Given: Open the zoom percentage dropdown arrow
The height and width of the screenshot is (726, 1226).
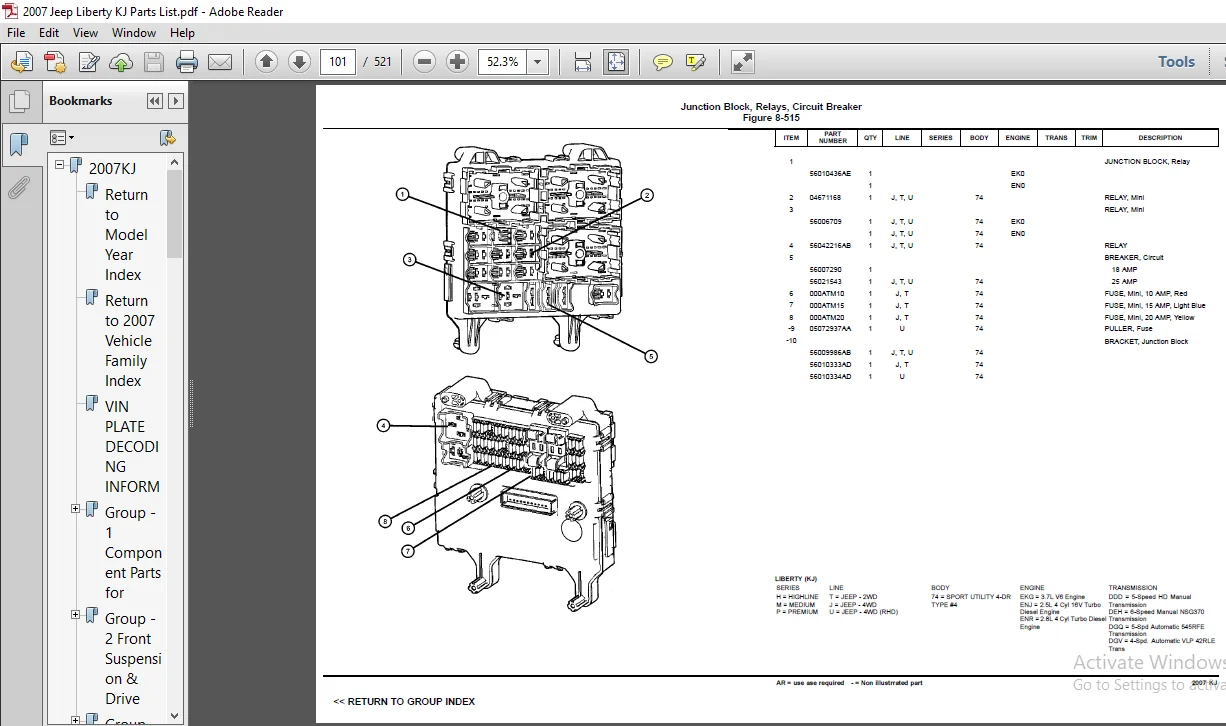Looking at the screenshot, I should tap(538, 62).
